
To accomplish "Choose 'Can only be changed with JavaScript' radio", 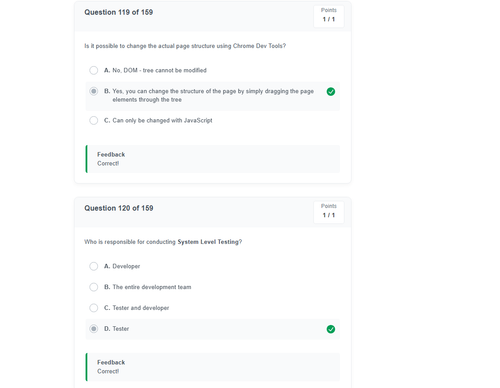I will [94, 120].
